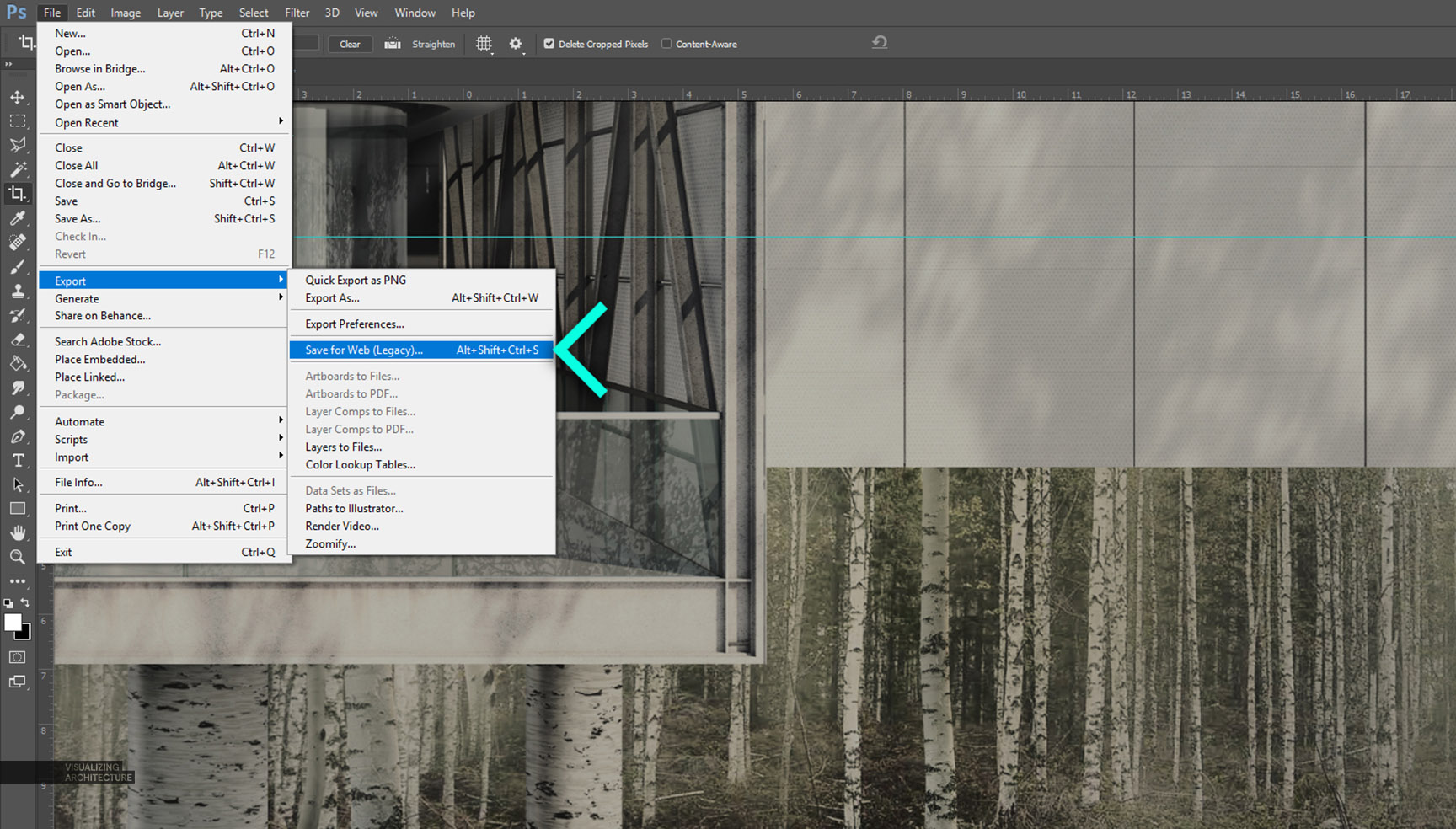Choose Save for Web (Legacy)
The width and height of the screenshot is (1456, 829).
(x=364, y=350)
